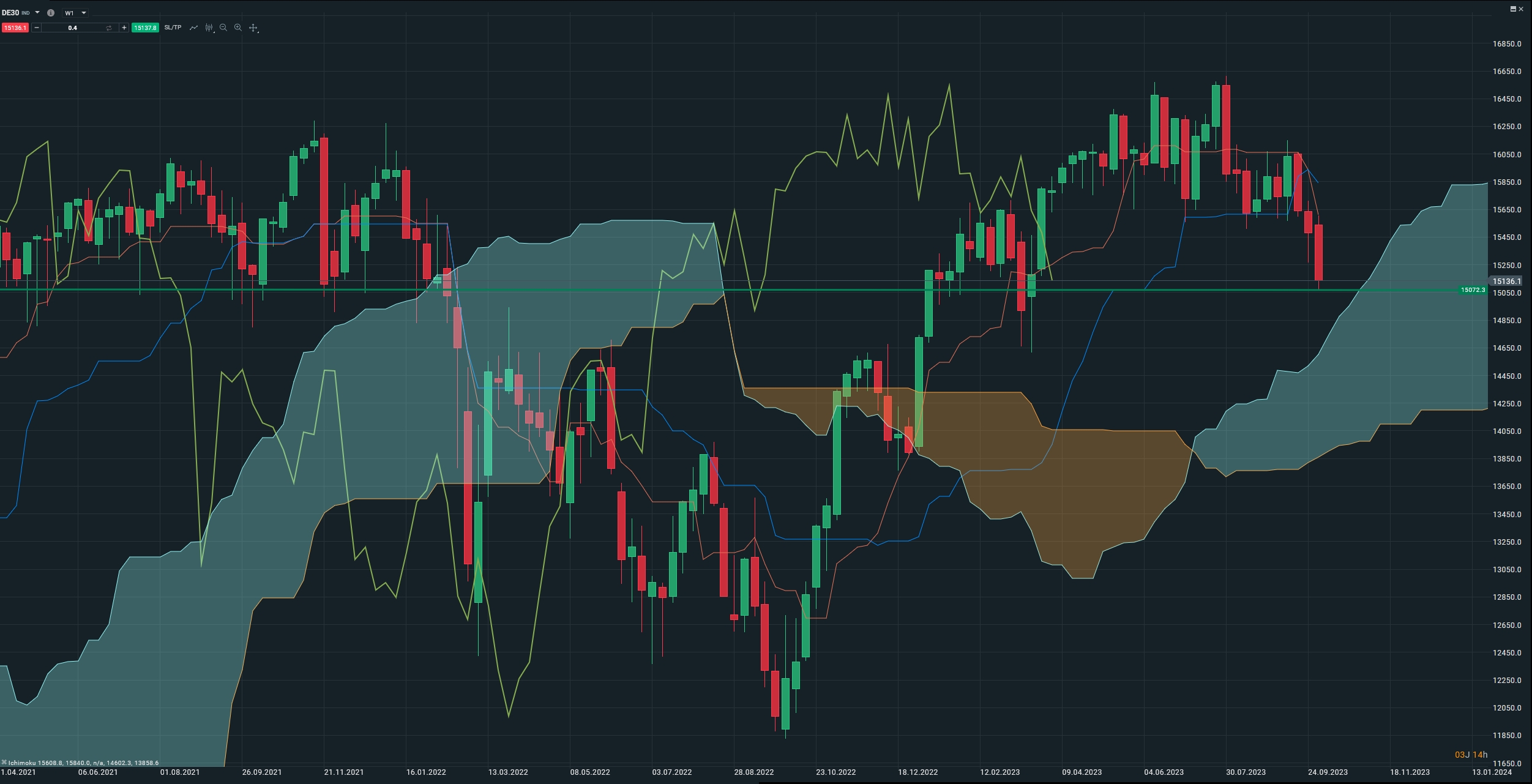This screenshot has width=1532, height=784.
Task: Remove the Ichimoku indicator via X icon
Action: coord(4,762)
